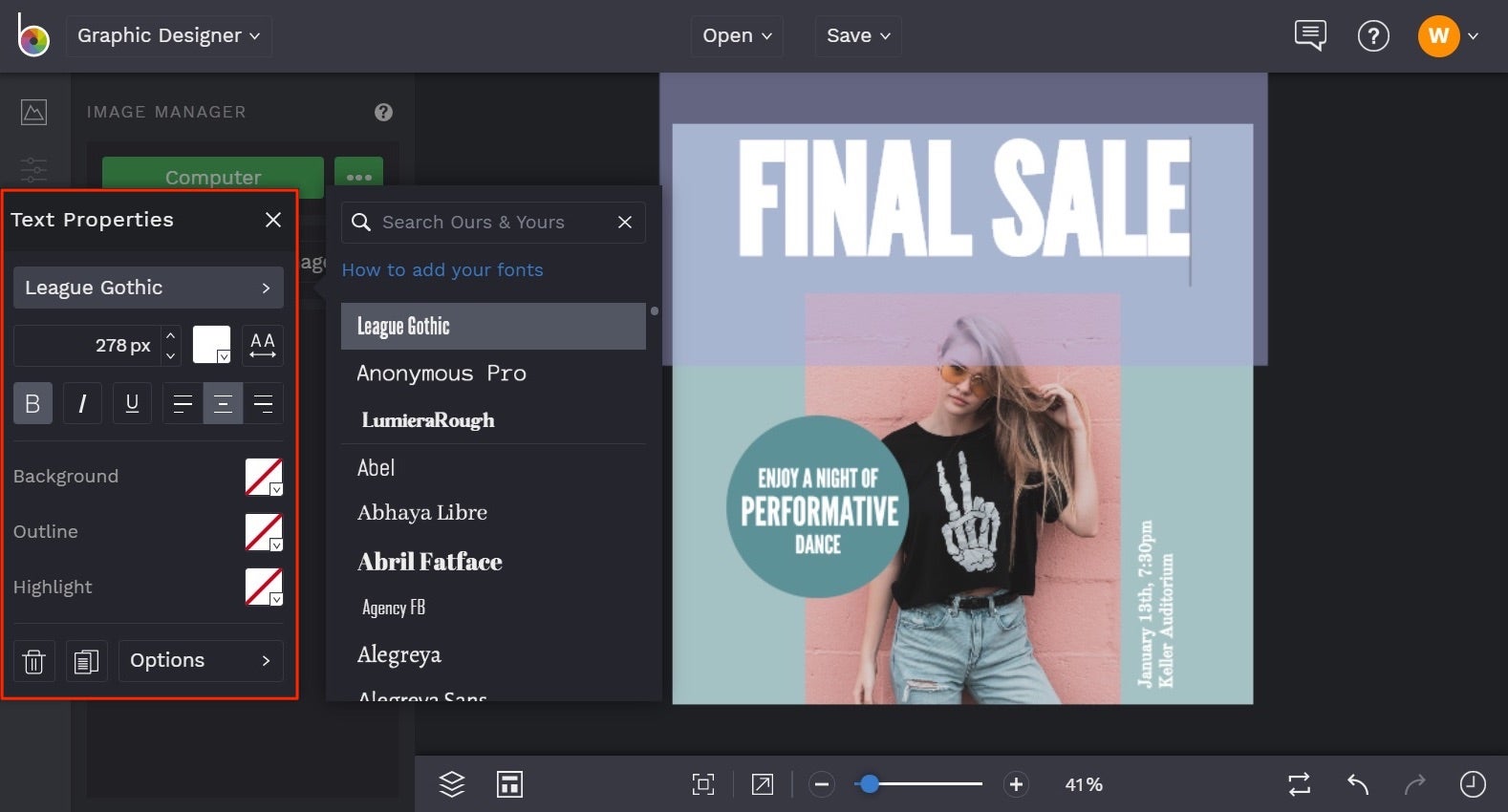
Task: Align text to the left
Action: [x=183, y=403]
